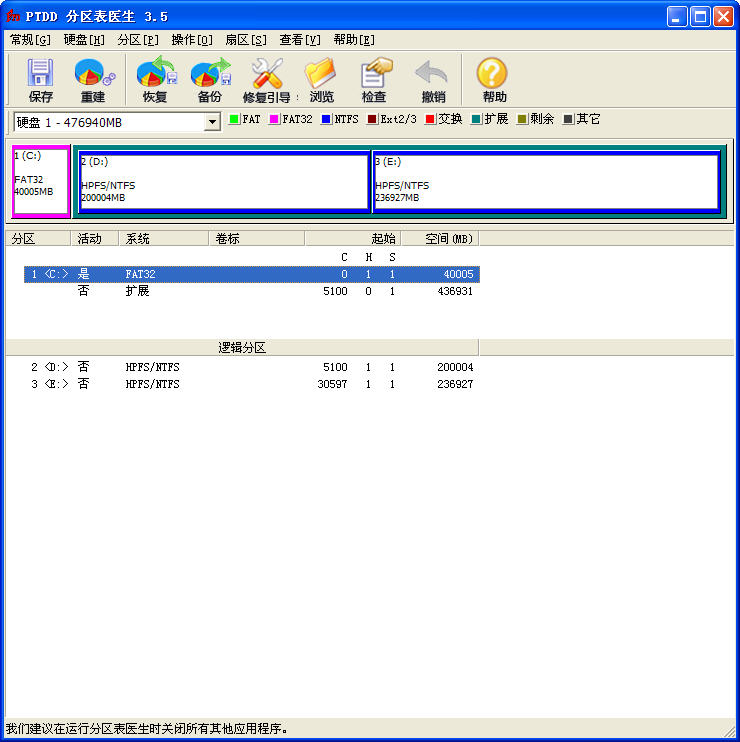The width and height of the screenshot is (740, 742).
Task: Click the 备份 (Backup) toolbar icon
Action: pyautogui.click(x=210, y=74)
